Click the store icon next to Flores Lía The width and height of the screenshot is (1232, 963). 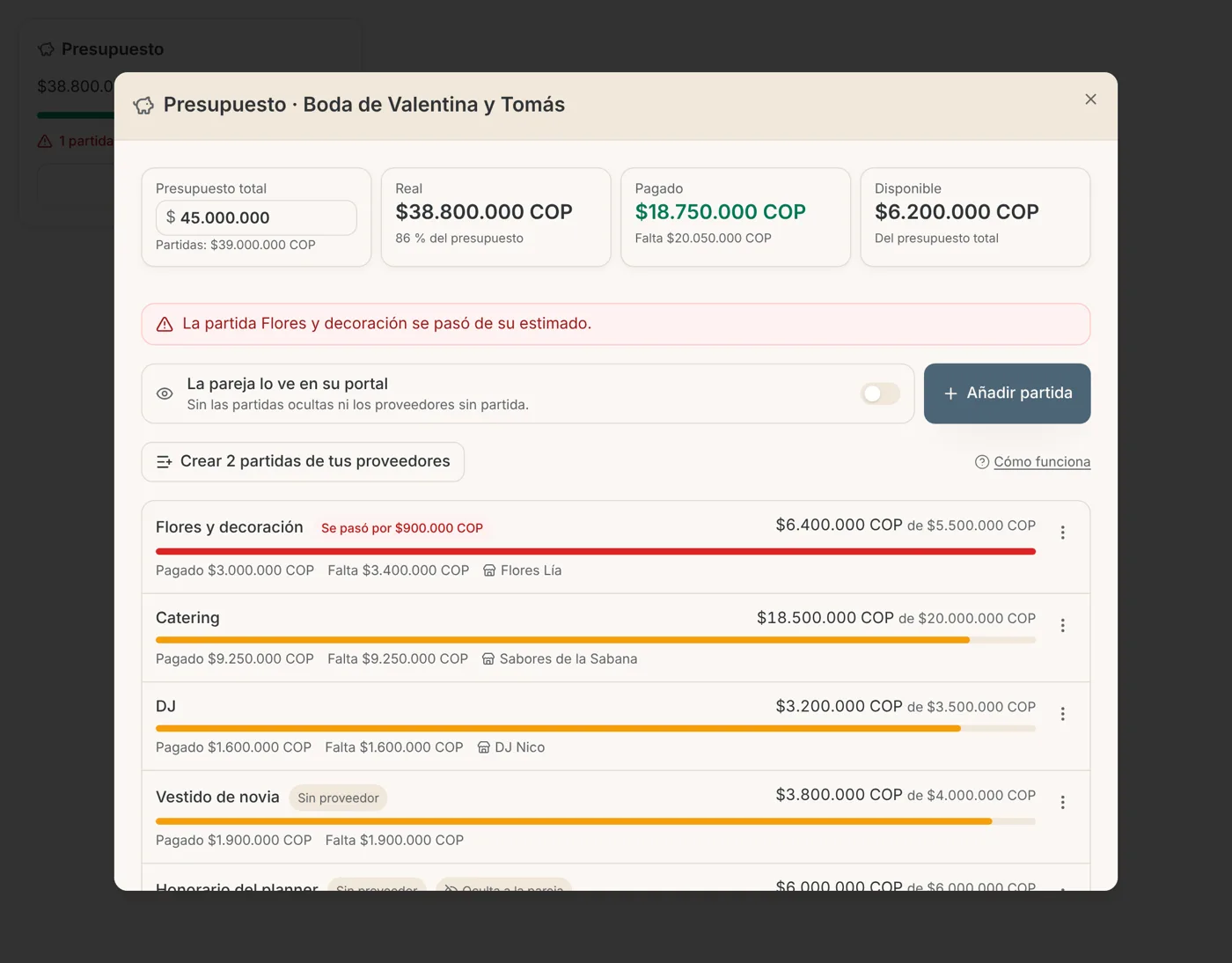489,570
